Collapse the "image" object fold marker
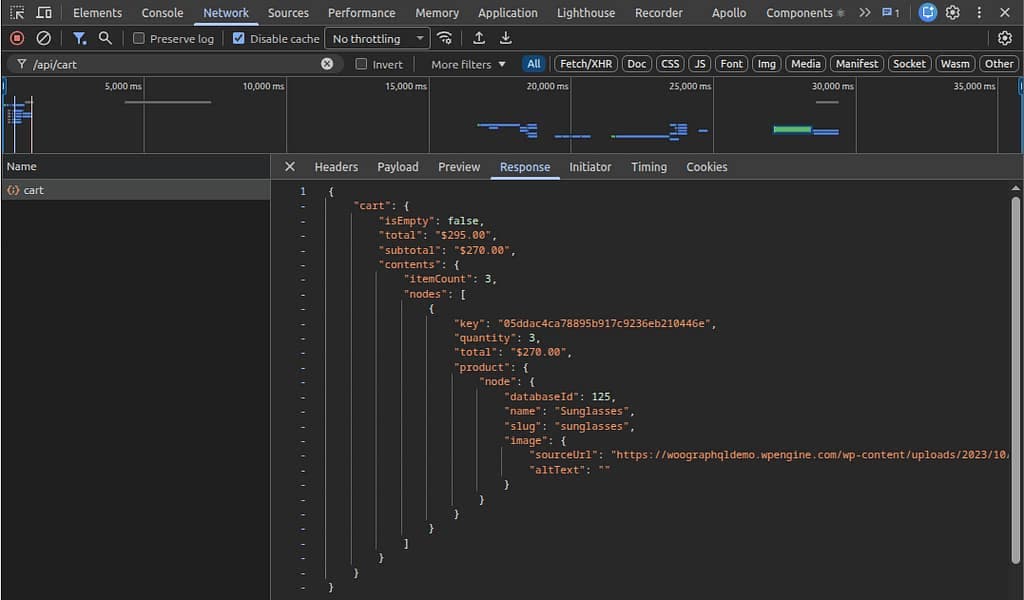The width and height of the screenshot is (1024, 600). pos(302,441)
